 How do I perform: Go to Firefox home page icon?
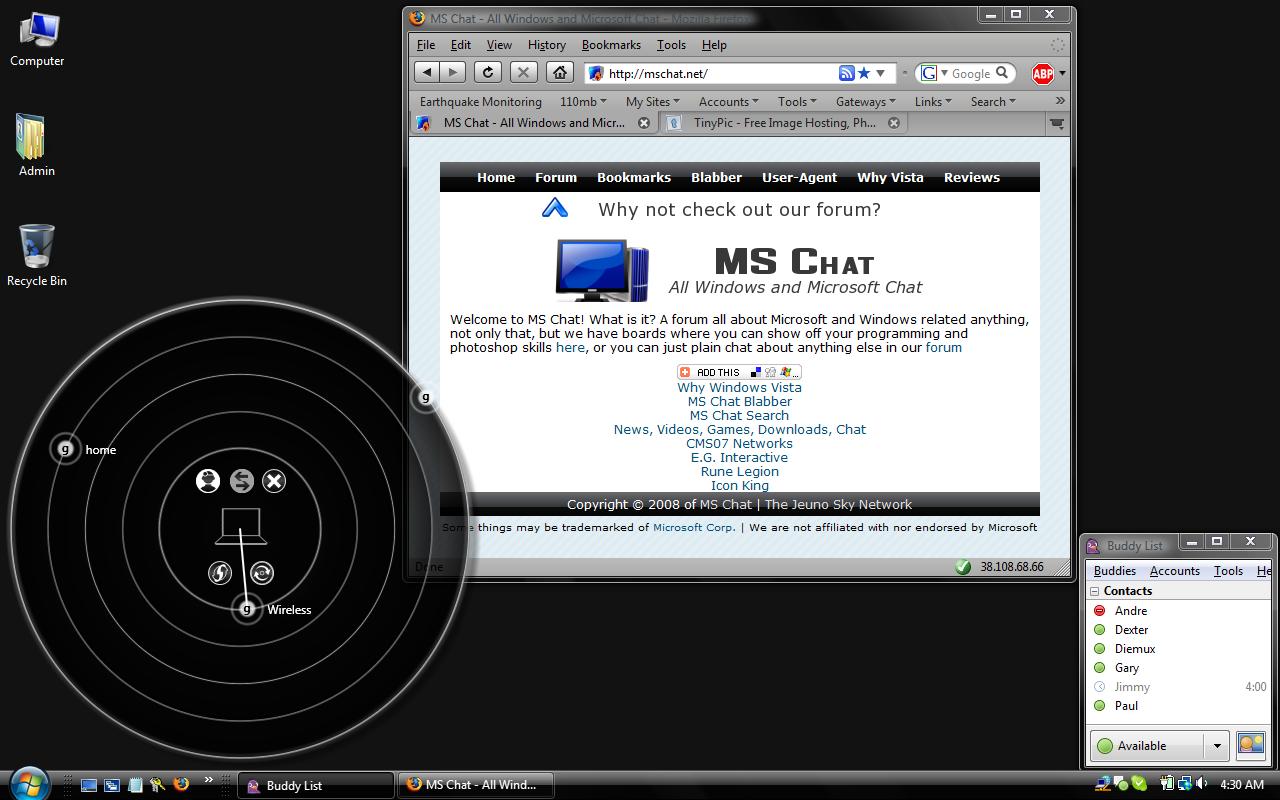click(560, 72)
